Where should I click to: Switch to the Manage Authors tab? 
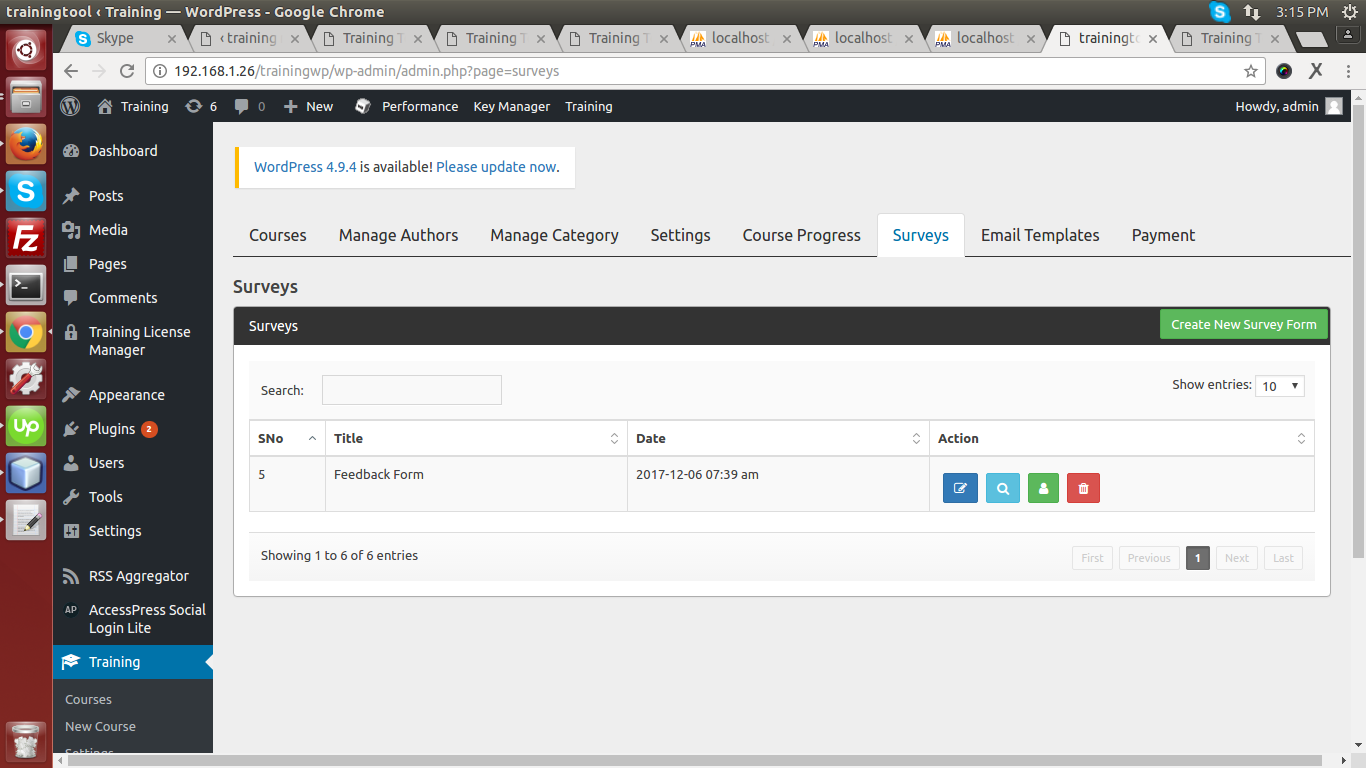click(398, 235)
